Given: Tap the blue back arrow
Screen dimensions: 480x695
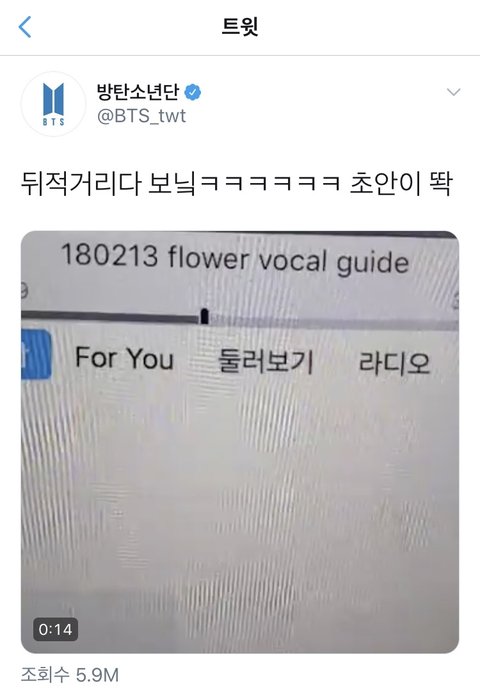Looking at the screenshot, I should click(25, 27).
